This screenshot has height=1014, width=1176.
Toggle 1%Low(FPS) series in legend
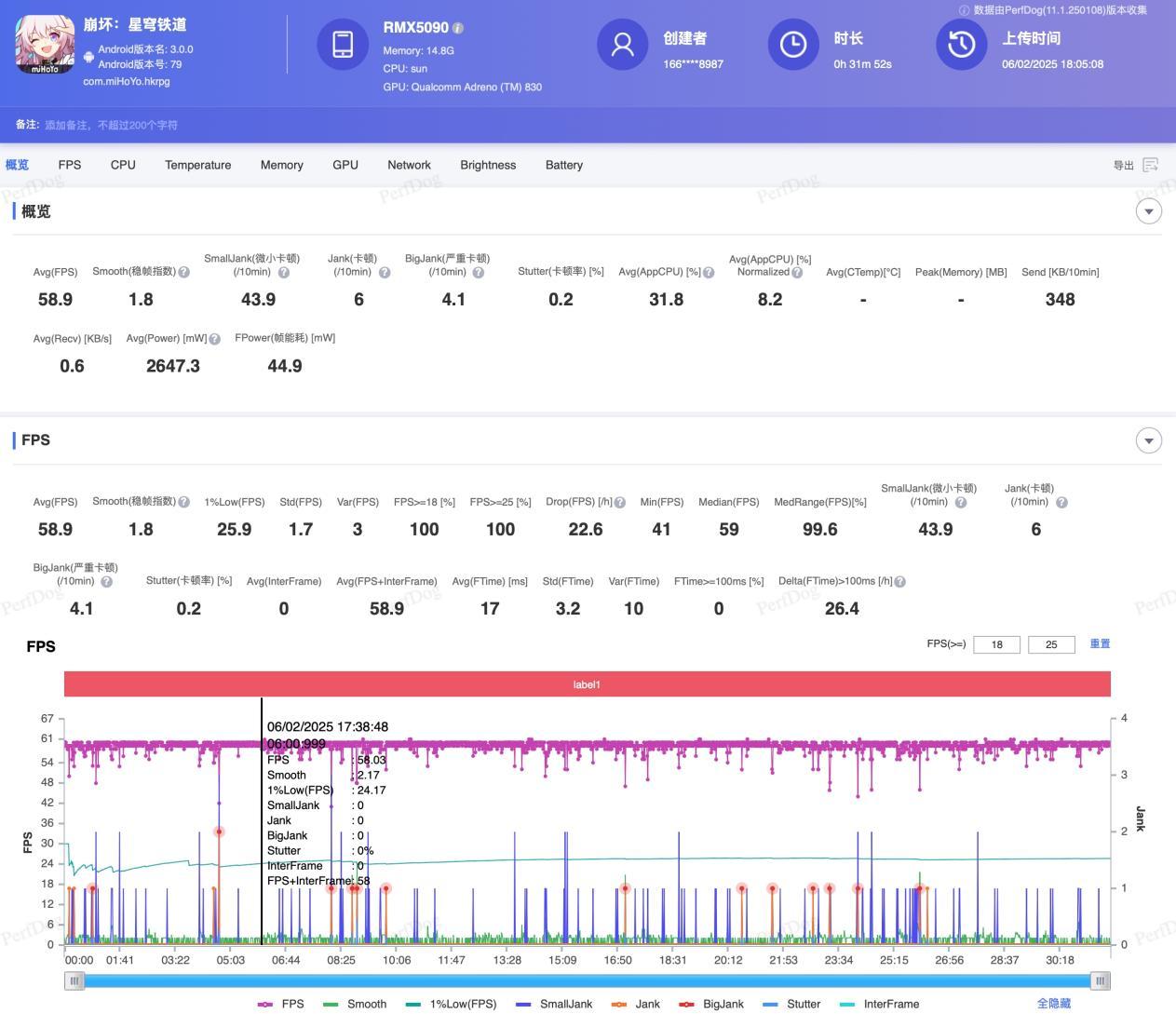451,1004
